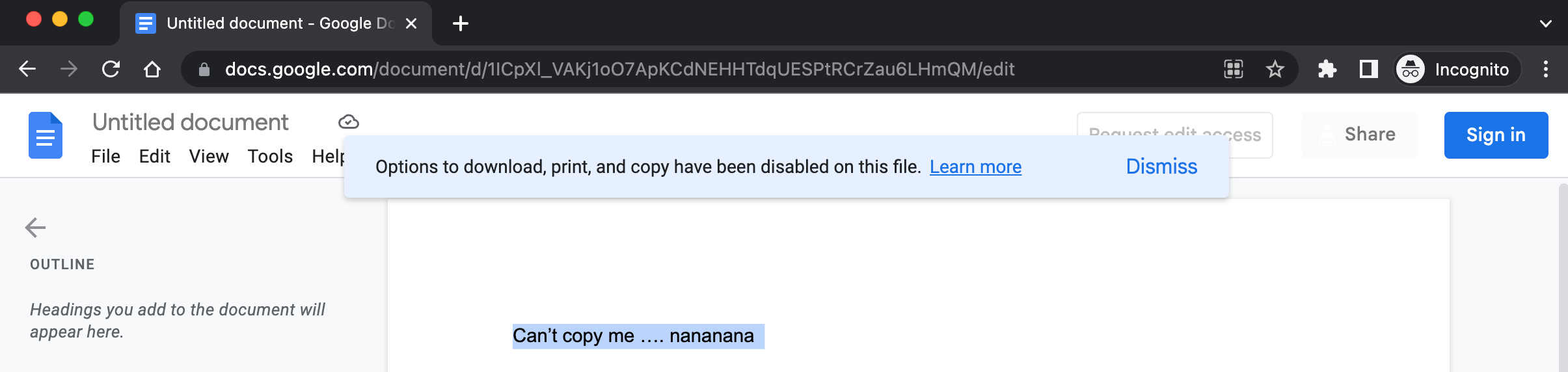Follow the Learn more link
Screen dimensions: 1568x372
point(975,167)
